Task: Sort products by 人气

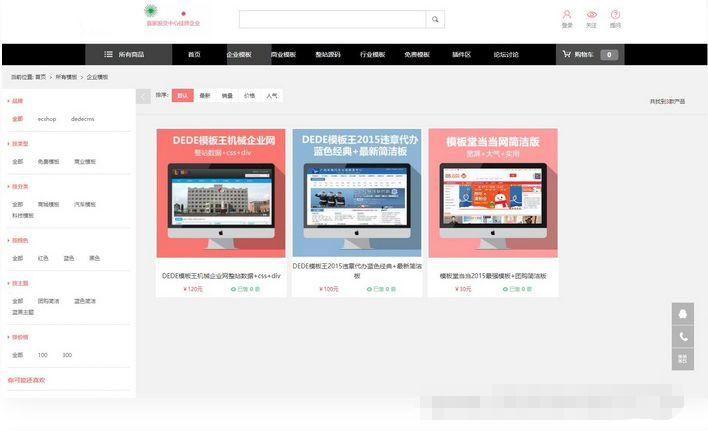Action: (x=272, y=96)
